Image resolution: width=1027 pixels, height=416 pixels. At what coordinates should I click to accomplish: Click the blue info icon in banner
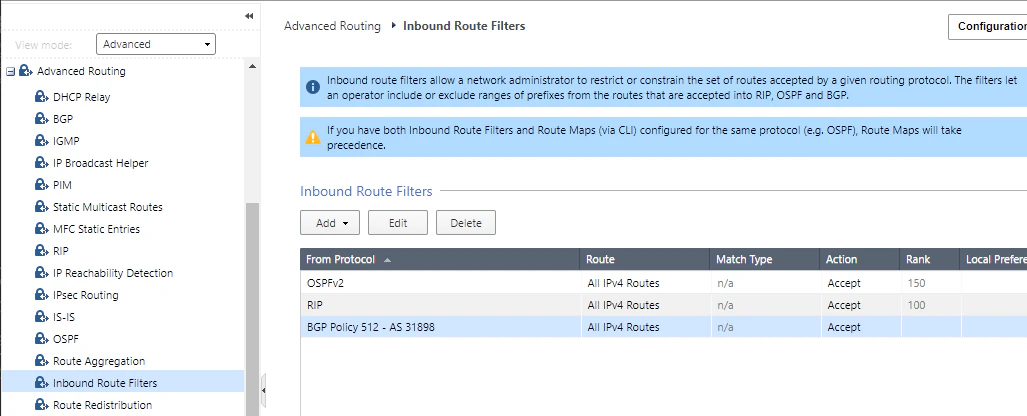[x=313, y=87]
